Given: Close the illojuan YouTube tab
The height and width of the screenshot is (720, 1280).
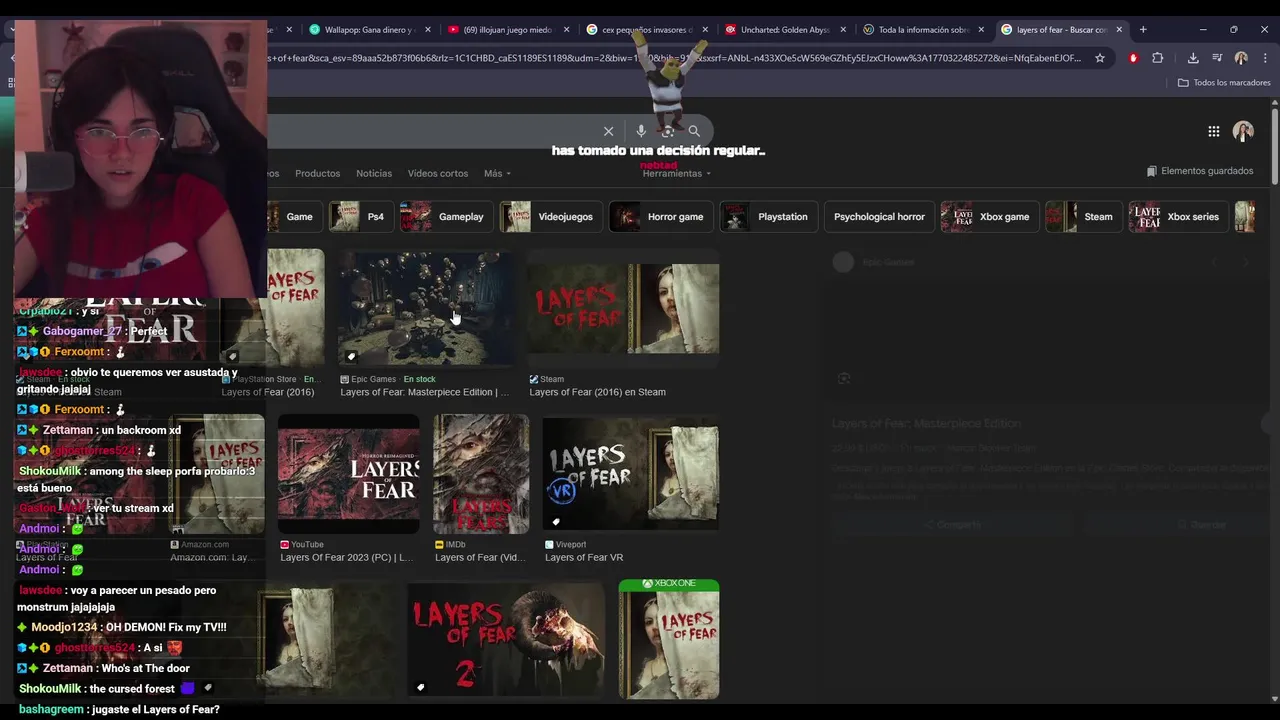Looking at the screenshot, I should click(x=567, y=30).
